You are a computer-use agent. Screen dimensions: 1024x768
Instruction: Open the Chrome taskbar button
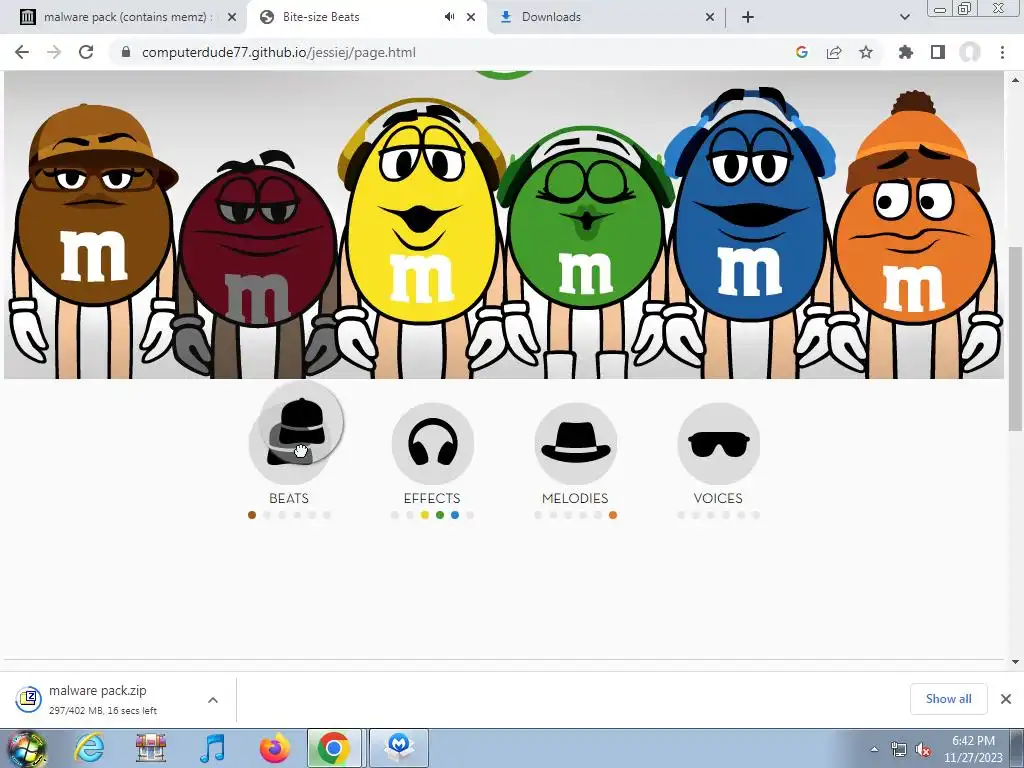[x=334, y=748]
